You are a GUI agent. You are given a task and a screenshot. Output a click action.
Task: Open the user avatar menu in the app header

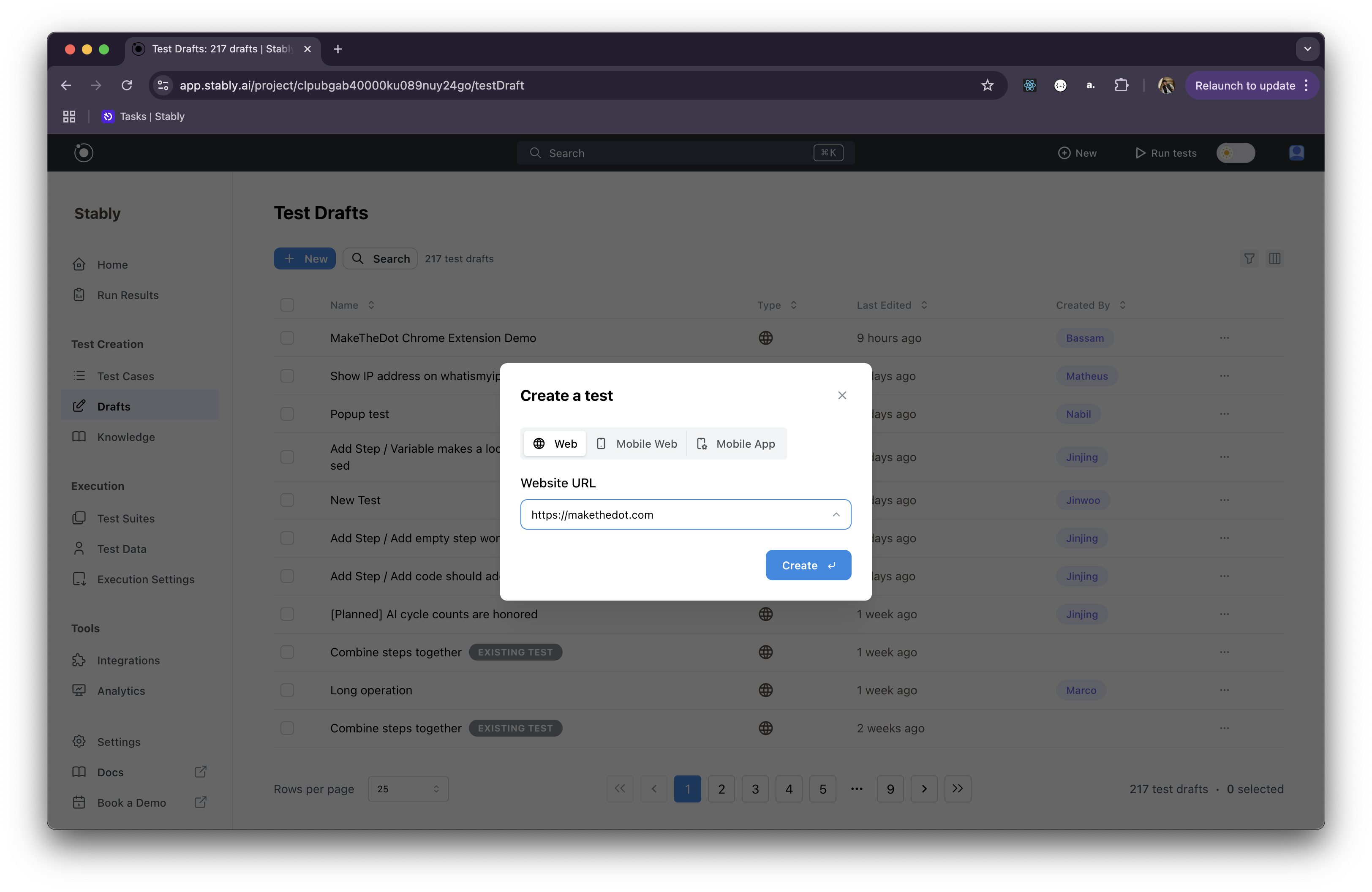click(x=1296, y=153)
